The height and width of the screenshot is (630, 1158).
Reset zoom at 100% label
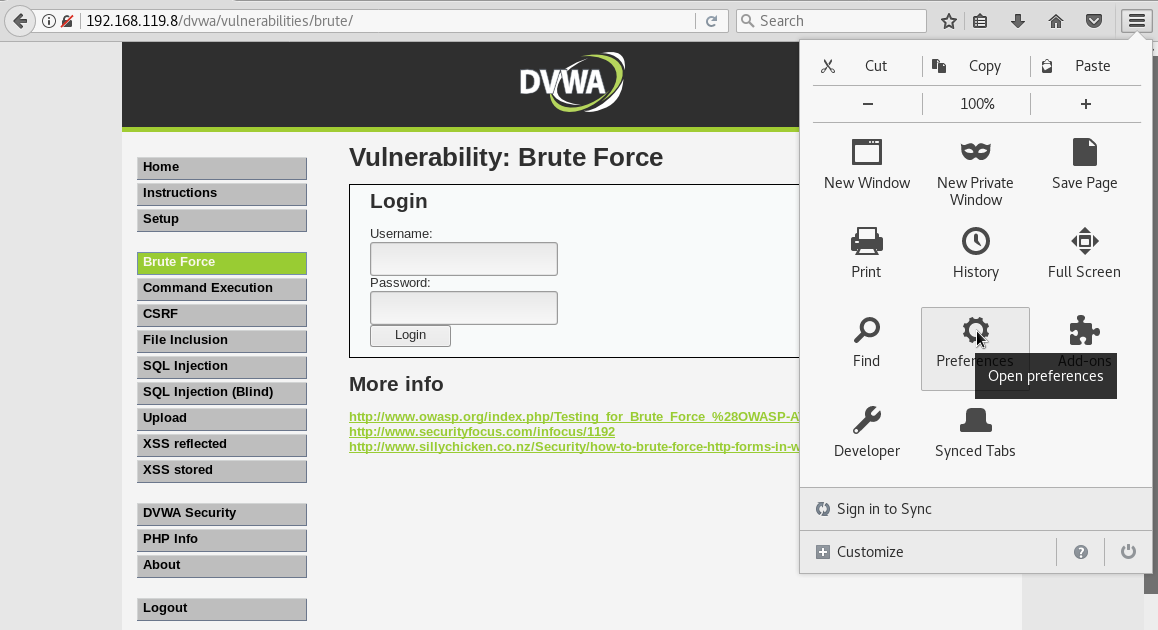(x=977, y=104)
